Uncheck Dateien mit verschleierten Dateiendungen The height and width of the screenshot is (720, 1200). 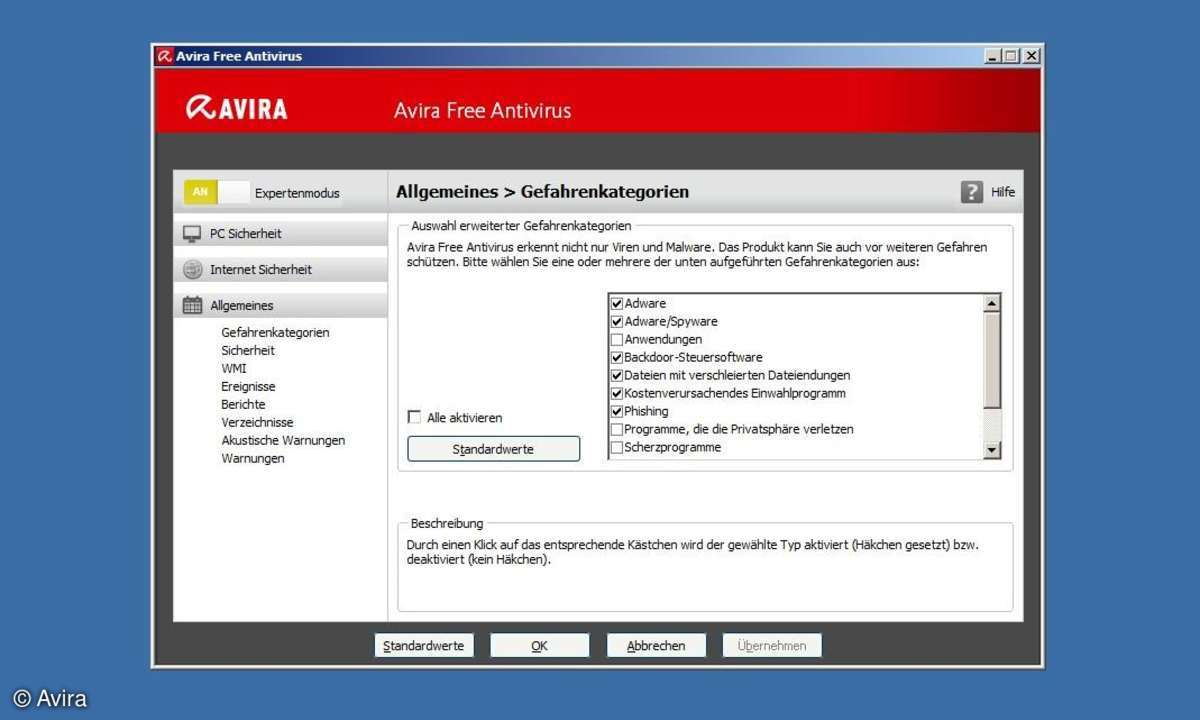pyautogui.click(x=617, y=375)
